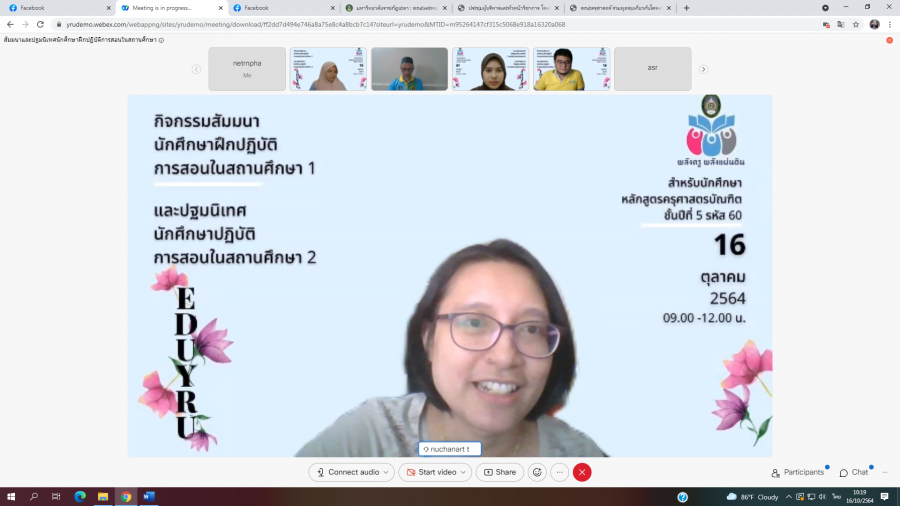
Task: Toggle the Participants panel
Action: pyautogui.click(x=798, y=472)
